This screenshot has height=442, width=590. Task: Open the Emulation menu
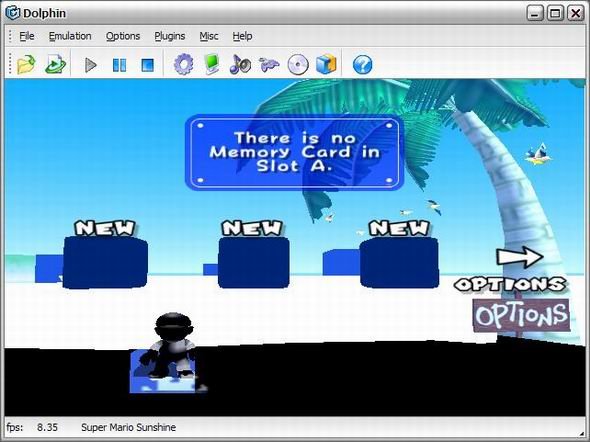pyautogui.click(x=70, y=36)
